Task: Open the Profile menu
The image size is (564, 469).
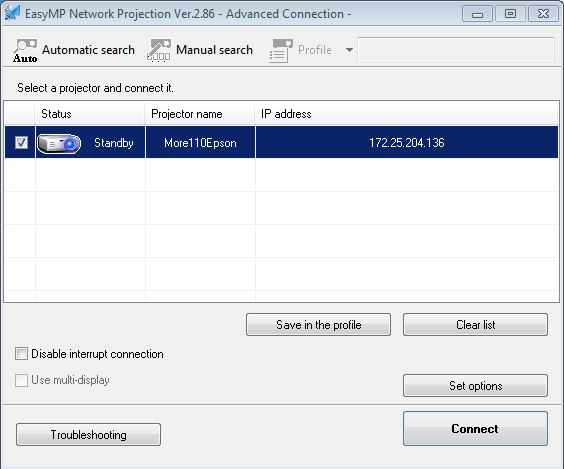Action: click(x=300, y=51)
